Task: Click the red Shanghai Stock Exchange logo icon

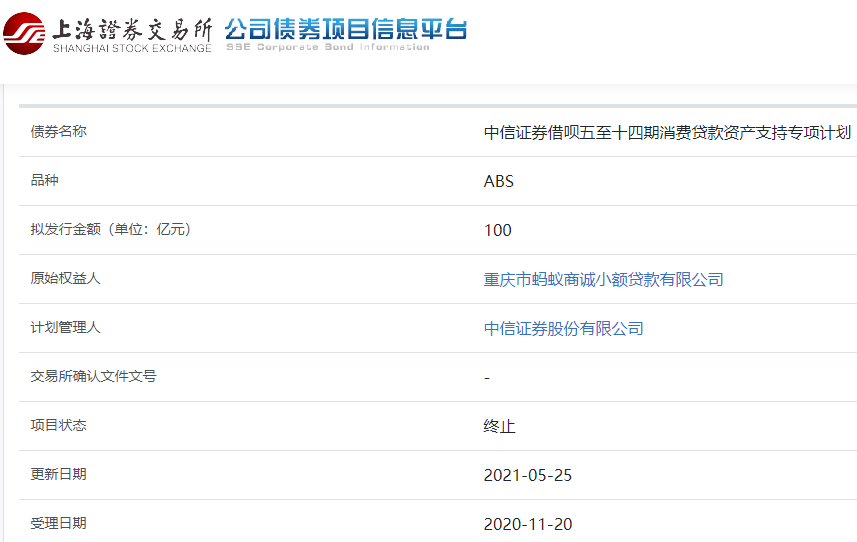Action: pyautogui.click(x=24, y=33)
